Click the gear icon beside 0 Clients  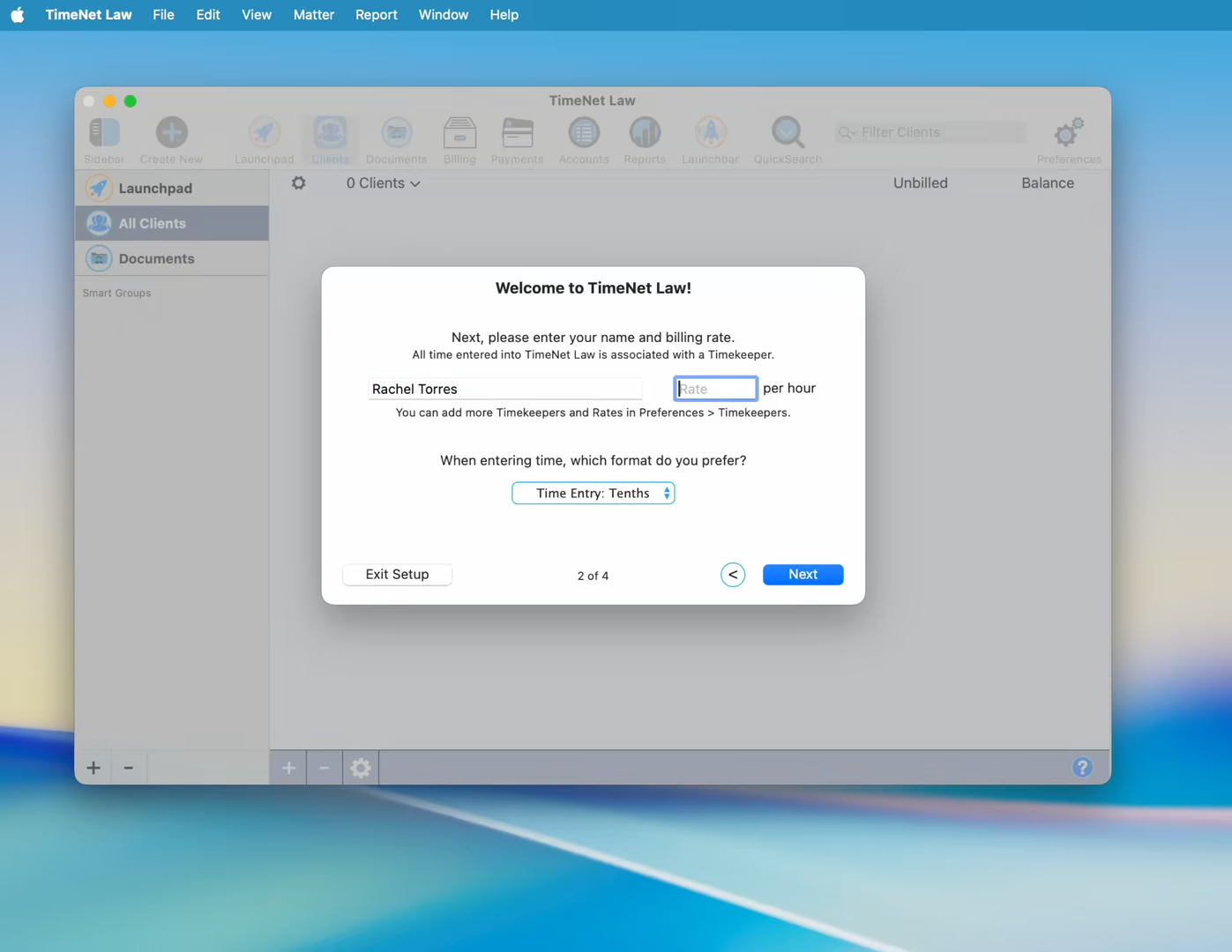click(x=299, y=182)
